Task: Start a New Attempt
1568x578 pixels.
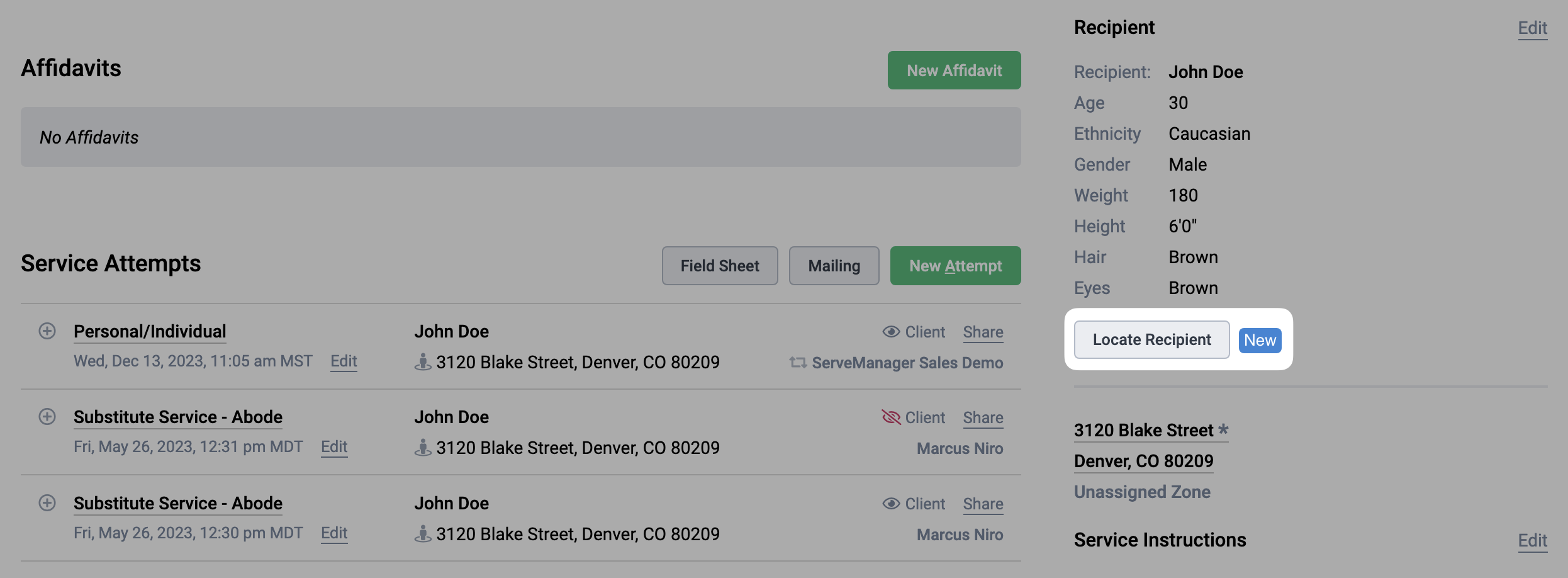Action: click(955, 266)
